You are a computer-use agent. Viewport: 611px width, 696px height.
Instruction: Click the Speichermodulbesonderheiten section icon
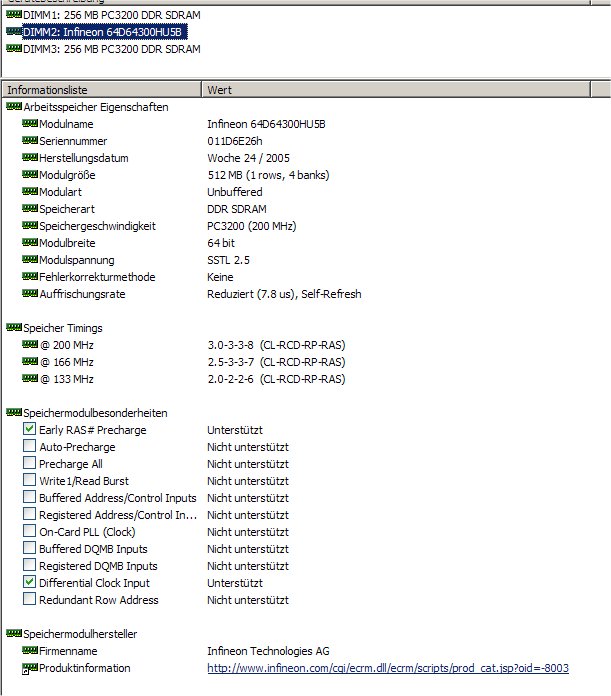coord(14,412)
